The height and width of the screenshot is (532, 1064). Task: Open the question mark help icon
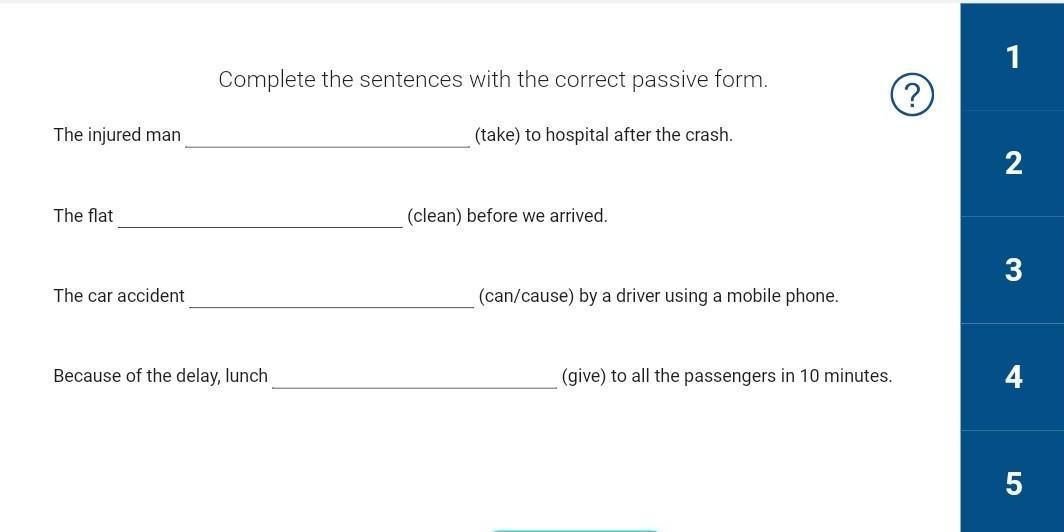913,96
